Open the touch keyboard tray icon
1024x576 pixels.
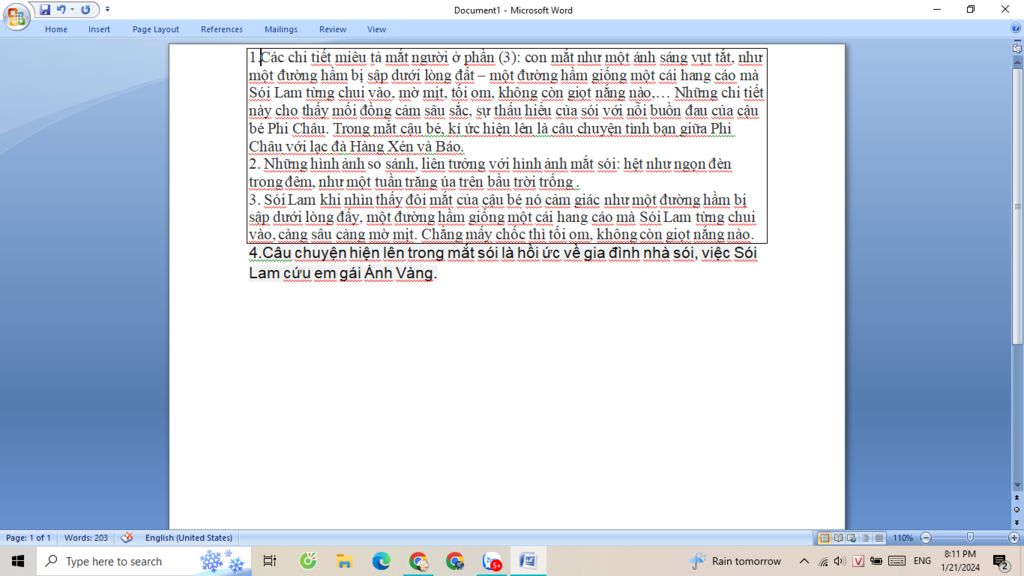click(x=897, y=561)
